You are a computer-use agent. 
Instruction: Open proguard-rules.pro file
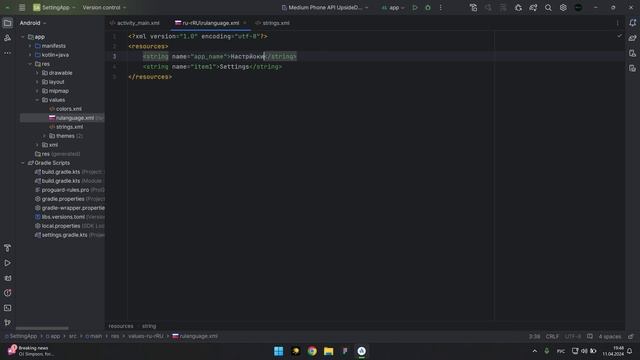pos(62,190)
